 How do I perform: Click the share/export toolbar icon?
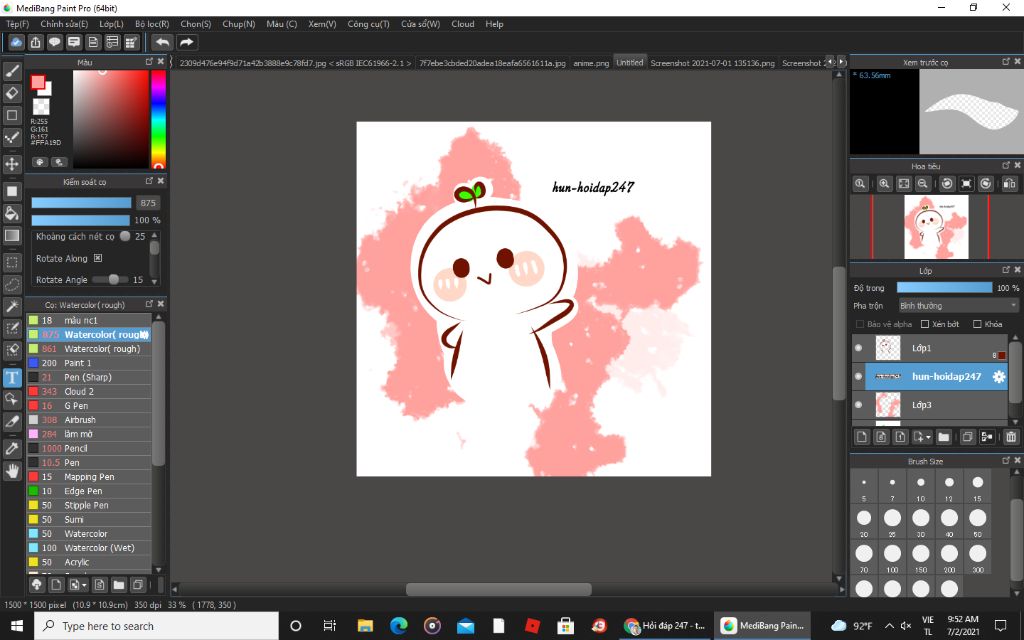pos(35,42)
